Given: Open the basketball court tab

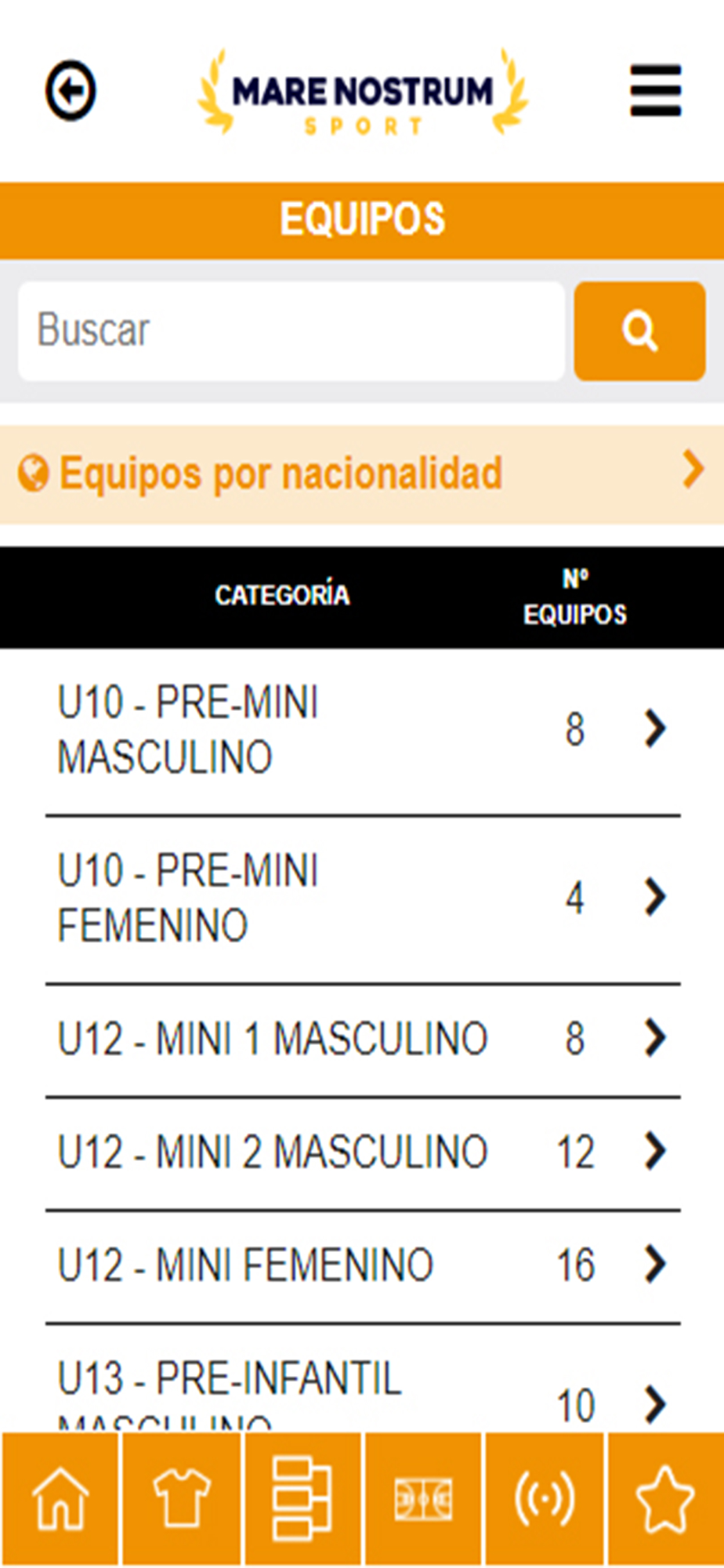Looking at the screenshot, I should point(424,1498).
